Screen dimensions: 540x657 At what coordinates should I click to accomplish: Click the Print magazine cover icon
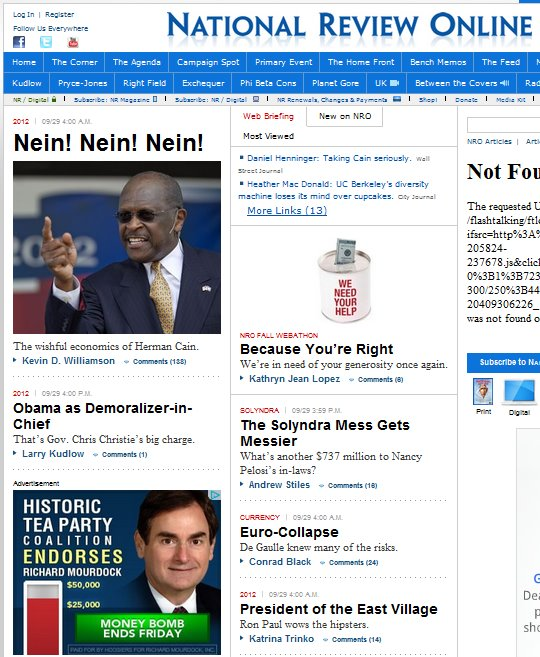[483, 391]
